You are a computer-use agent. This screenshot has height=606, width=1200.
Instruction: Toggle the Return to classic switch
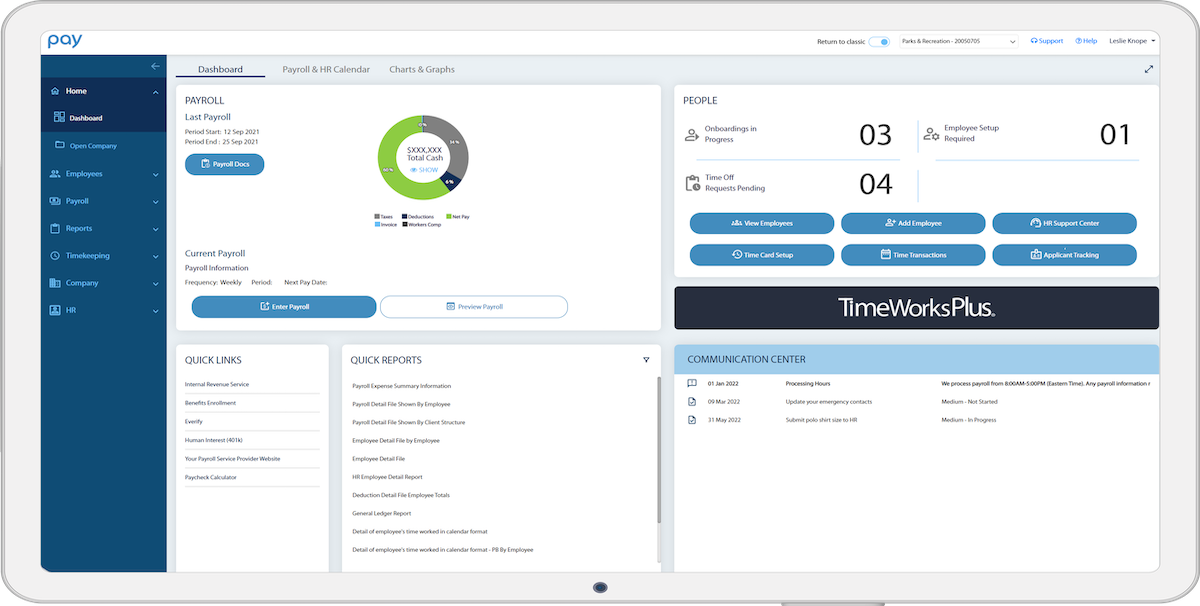(879, 41)
